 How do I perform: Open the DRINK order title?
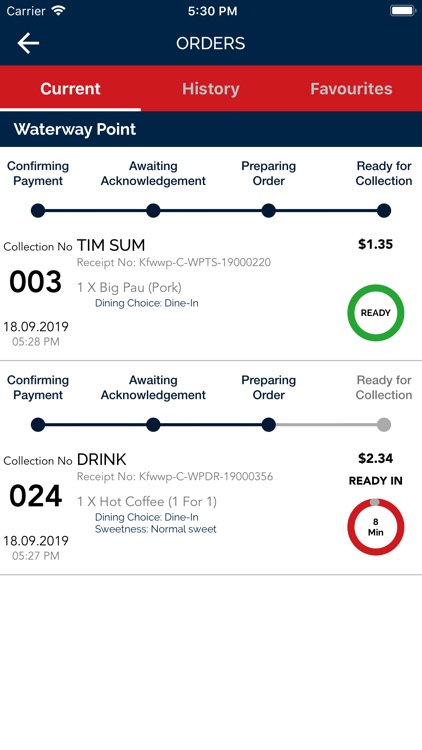101,460
